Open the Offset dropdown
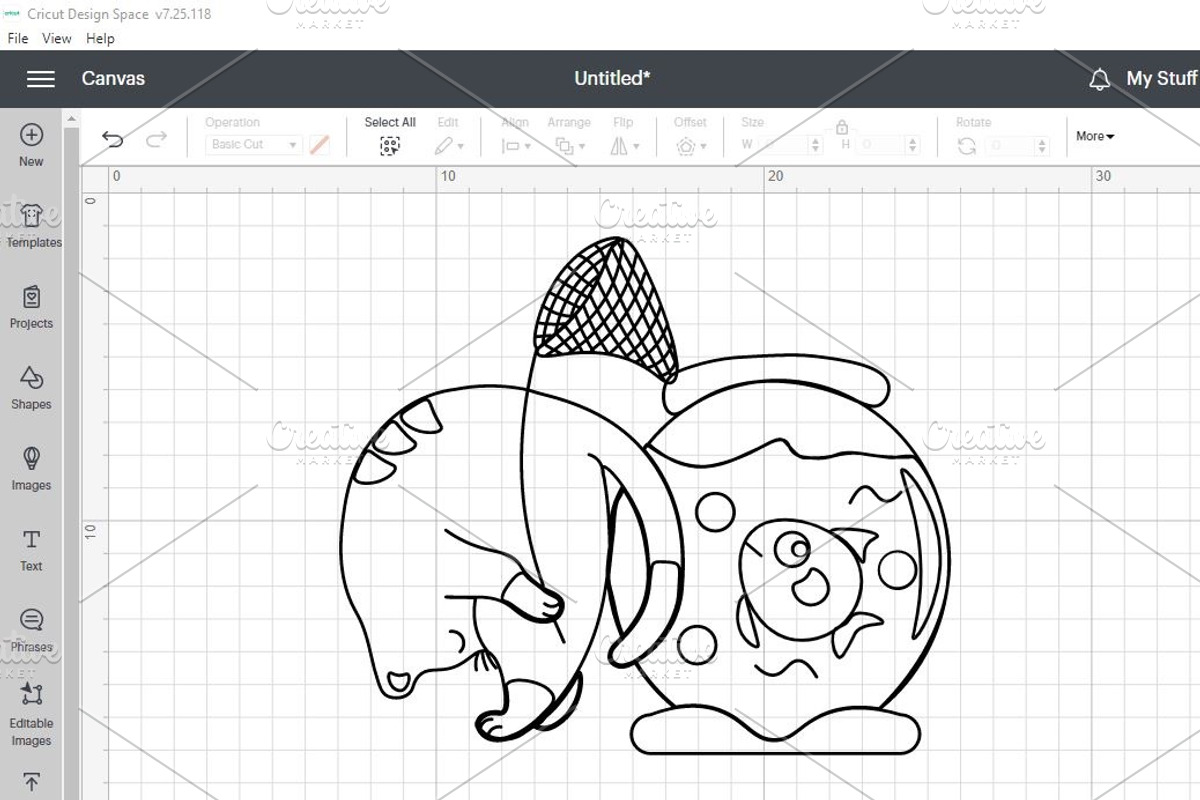Screen dimensions: 1200x800 [691, 146]
